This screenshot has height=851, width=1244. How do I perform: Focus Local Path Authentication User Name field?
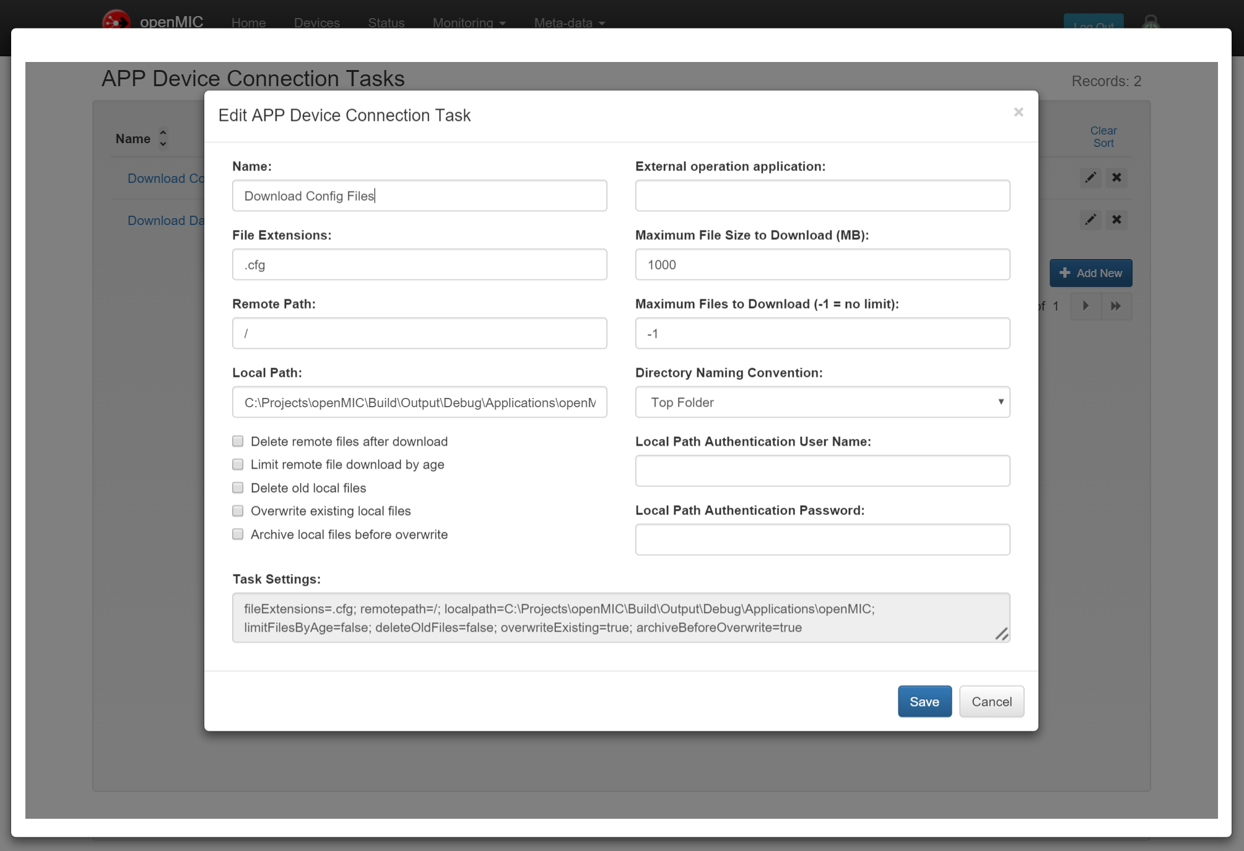(x=822, y=471)
